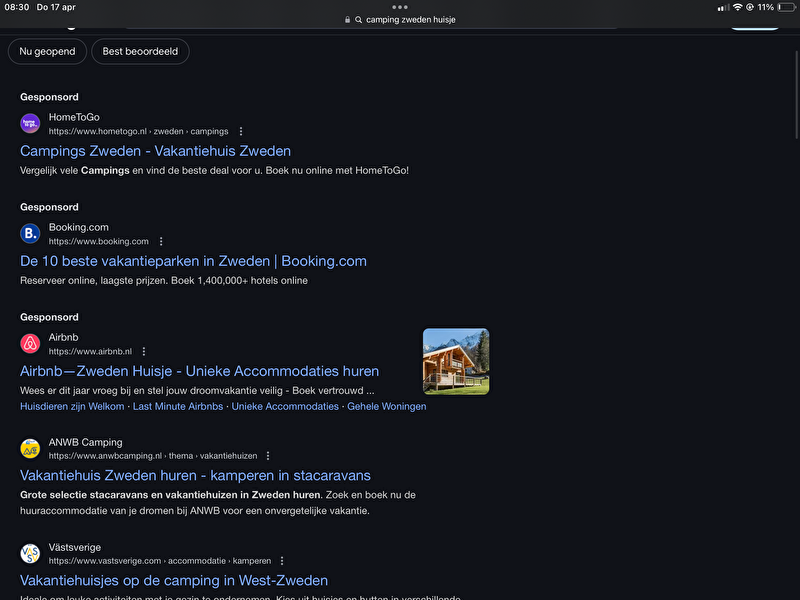Click the Västsverige site name

74,547
